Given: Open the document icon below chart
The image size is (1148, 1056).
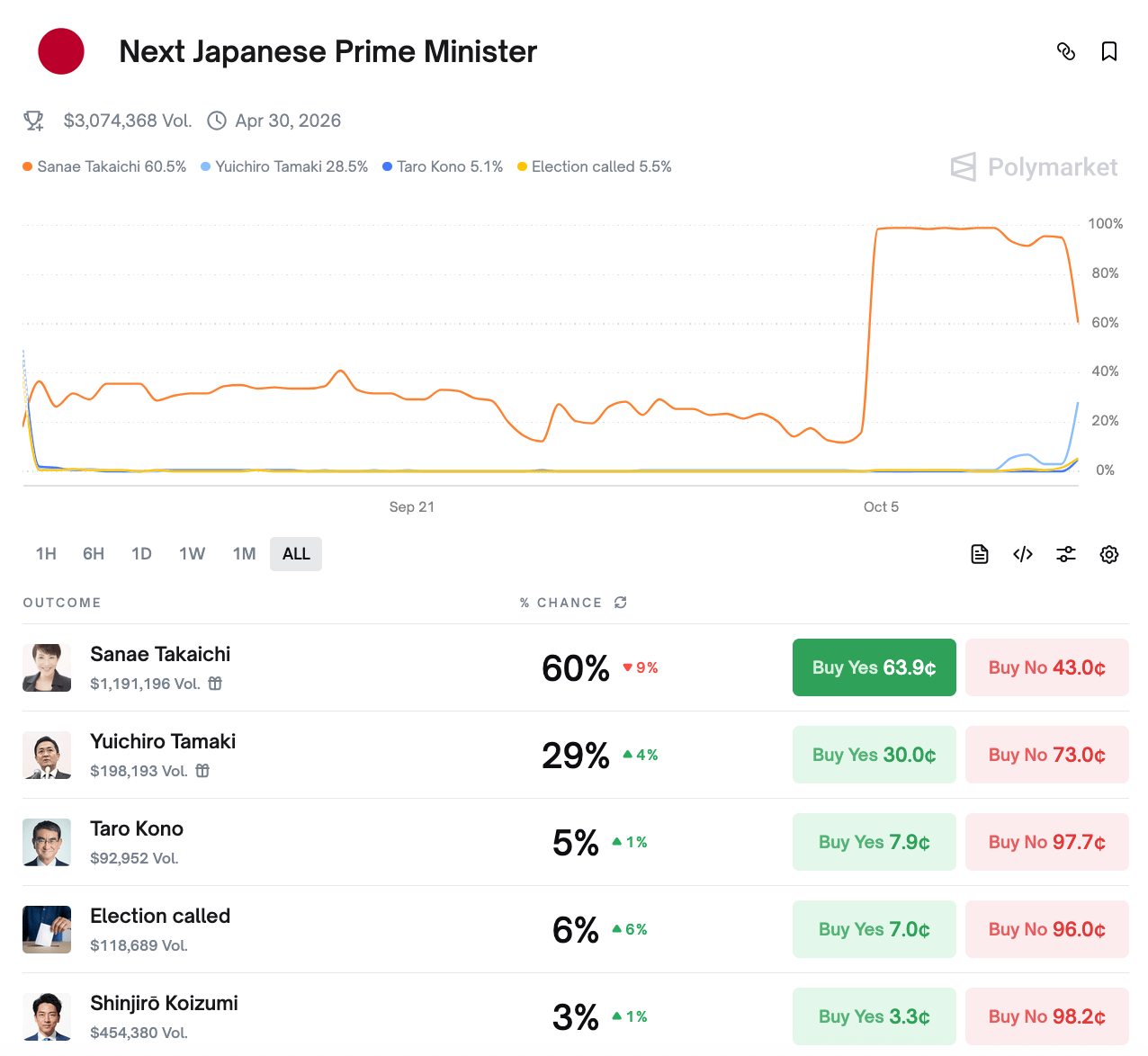Looking at the screenshot, I should 980,554.
